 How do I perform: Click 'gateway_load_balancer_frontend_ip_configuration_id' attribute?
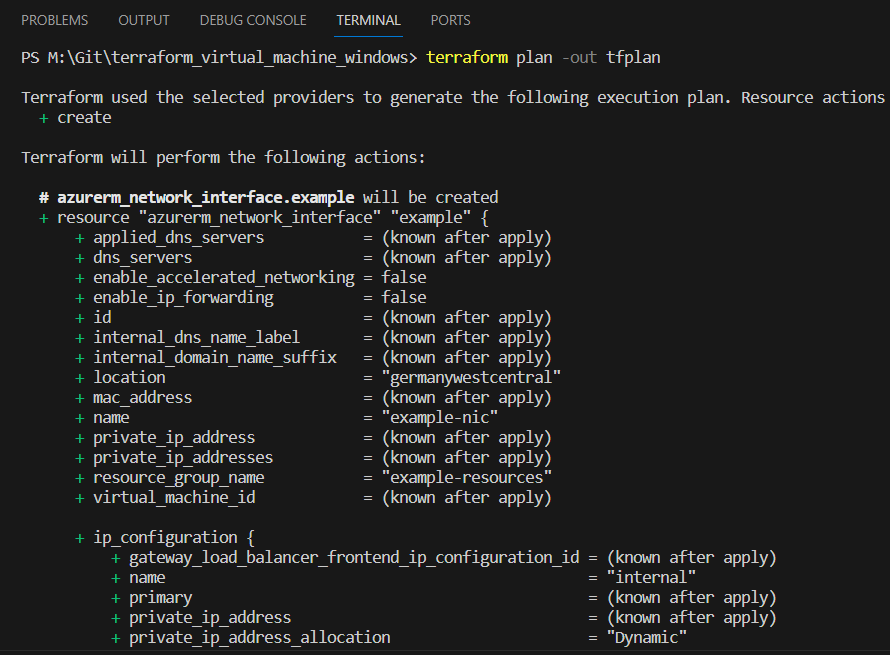pos(354,558)
